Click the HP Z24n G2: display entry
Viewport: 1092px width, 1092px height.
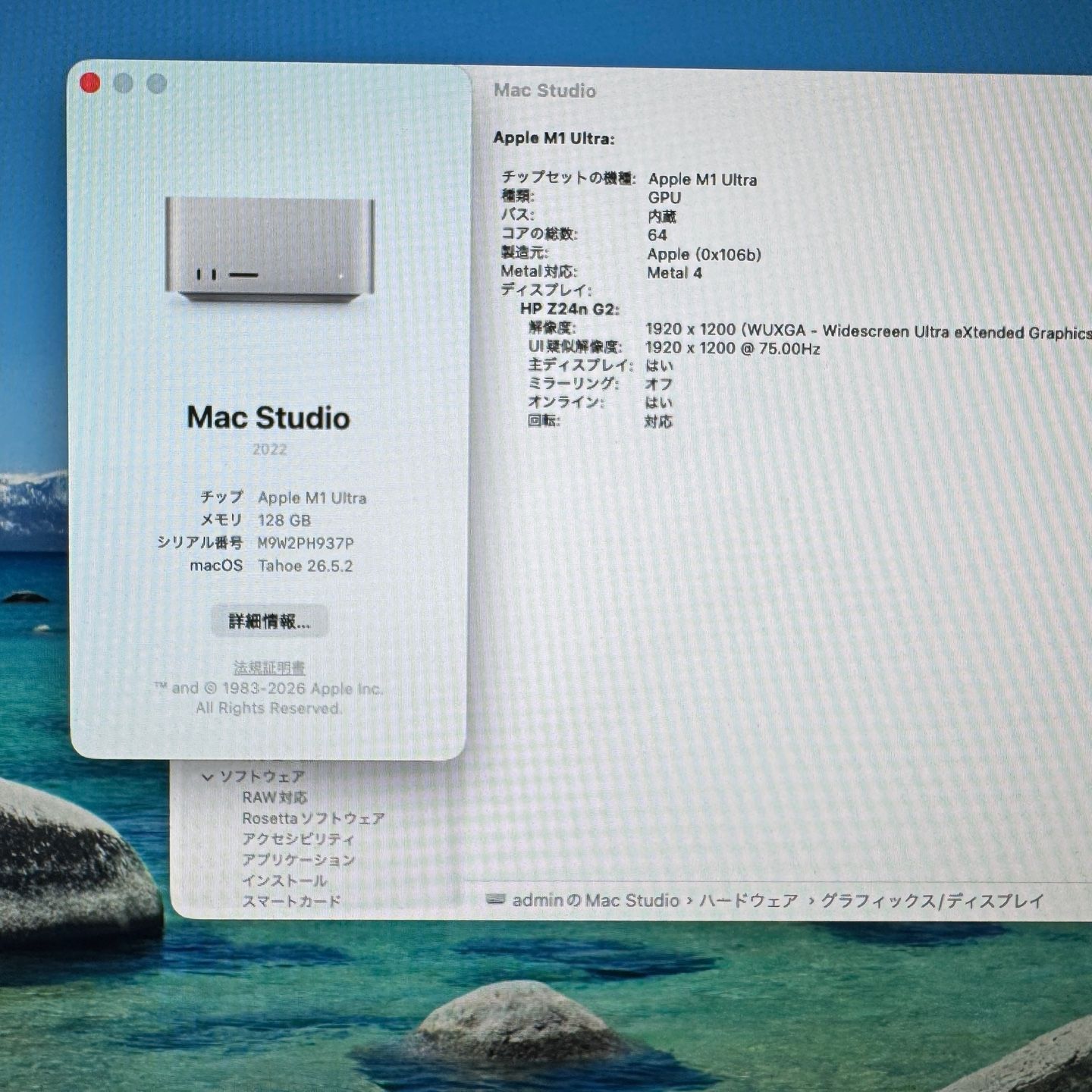570,309
